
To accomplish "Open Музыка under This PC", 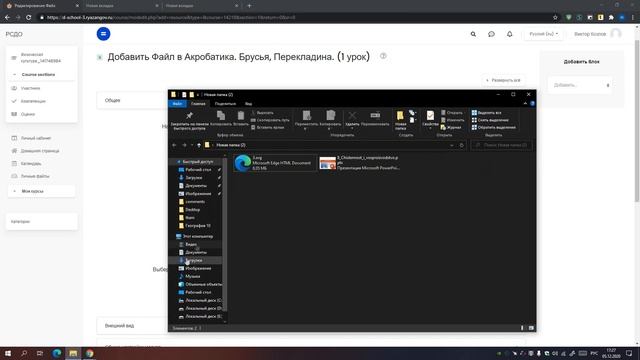I will click(x=192, y=276).
